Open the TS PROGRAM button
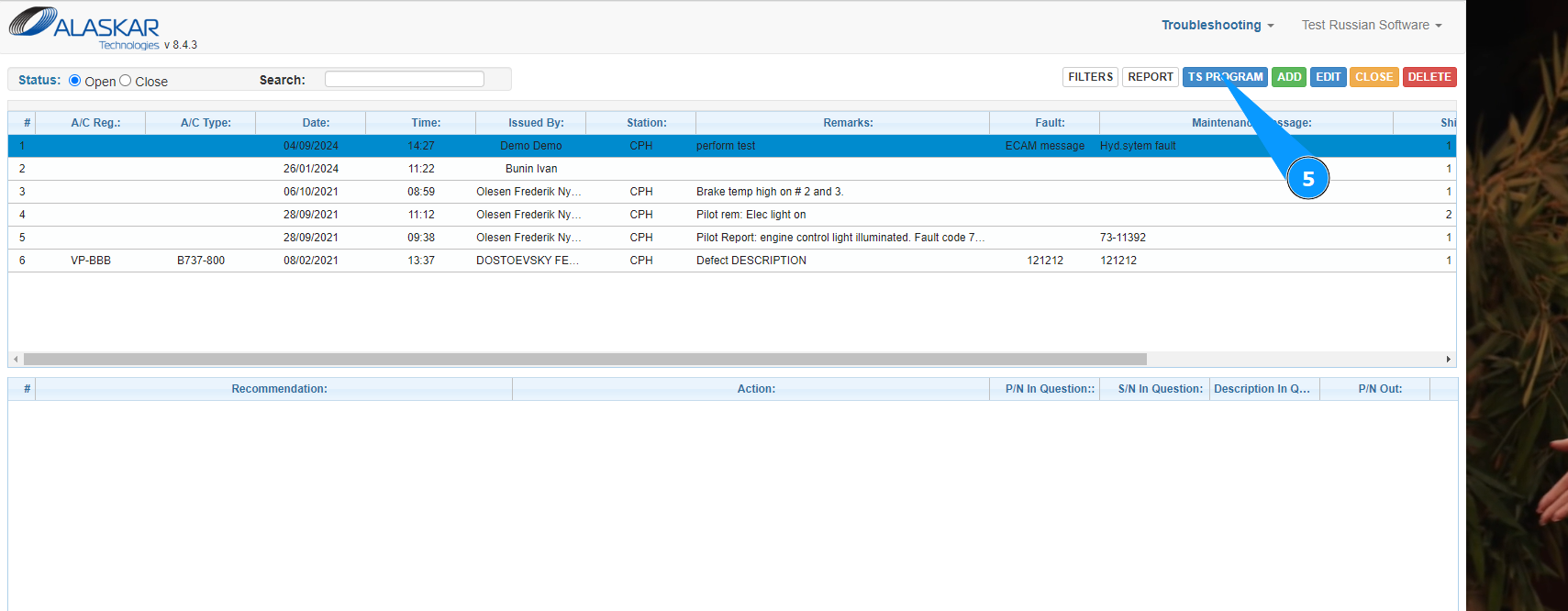The image size is (1568, 611). coord(1225,77)
